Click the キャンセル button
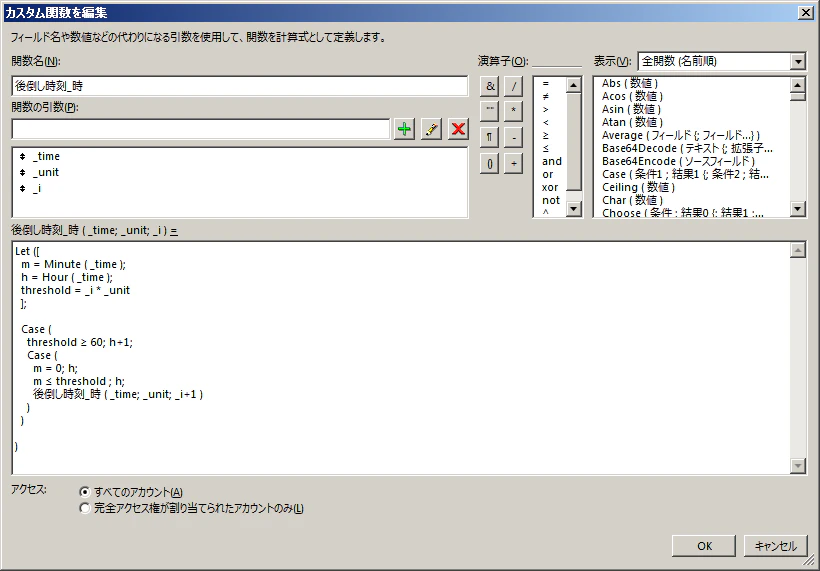The height and width of the screenshot is (571, 820). [776, 546]
